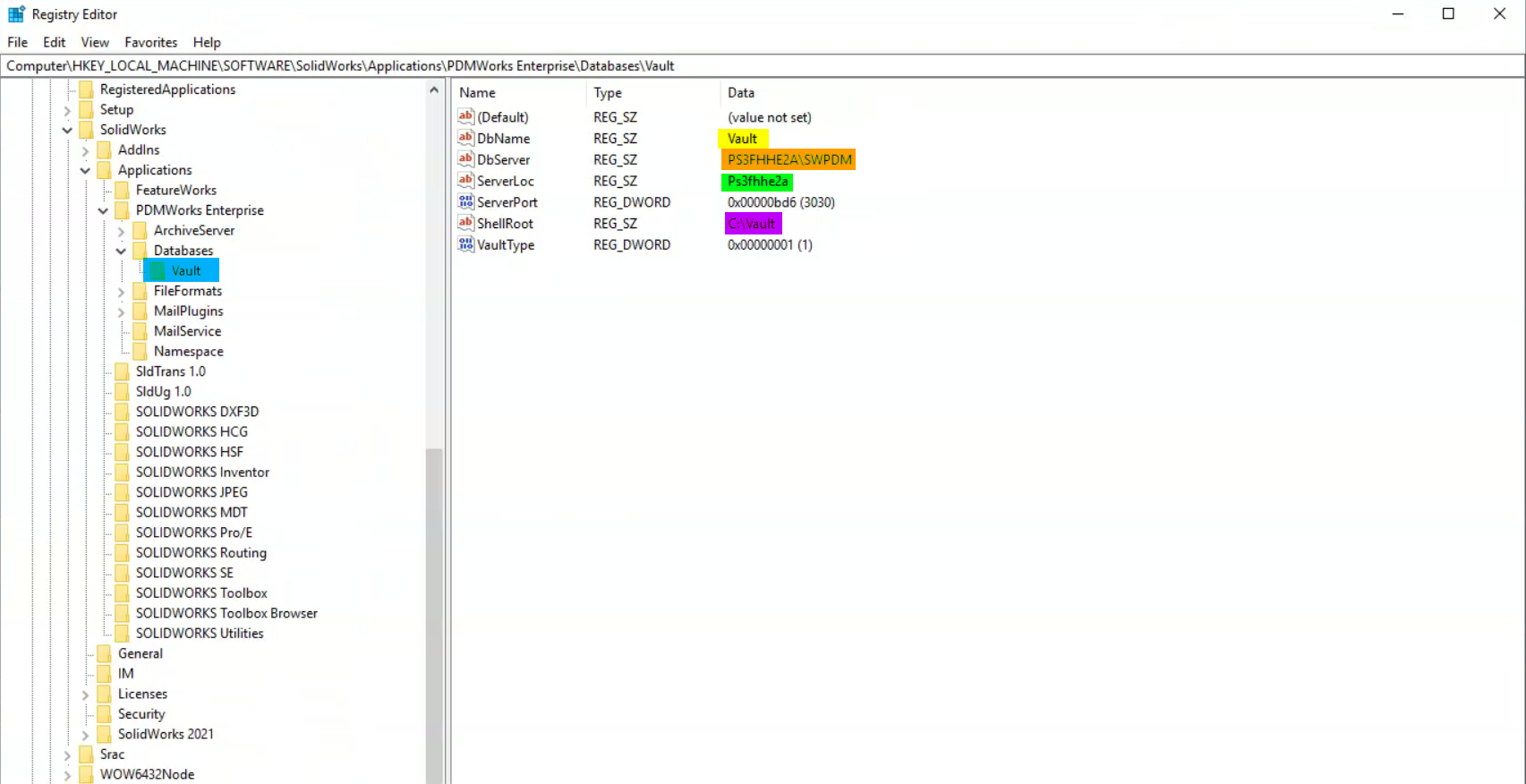Expand the MailPlugins key
This screenshot has height=784, width=1526.
click(x=121, y=311)
